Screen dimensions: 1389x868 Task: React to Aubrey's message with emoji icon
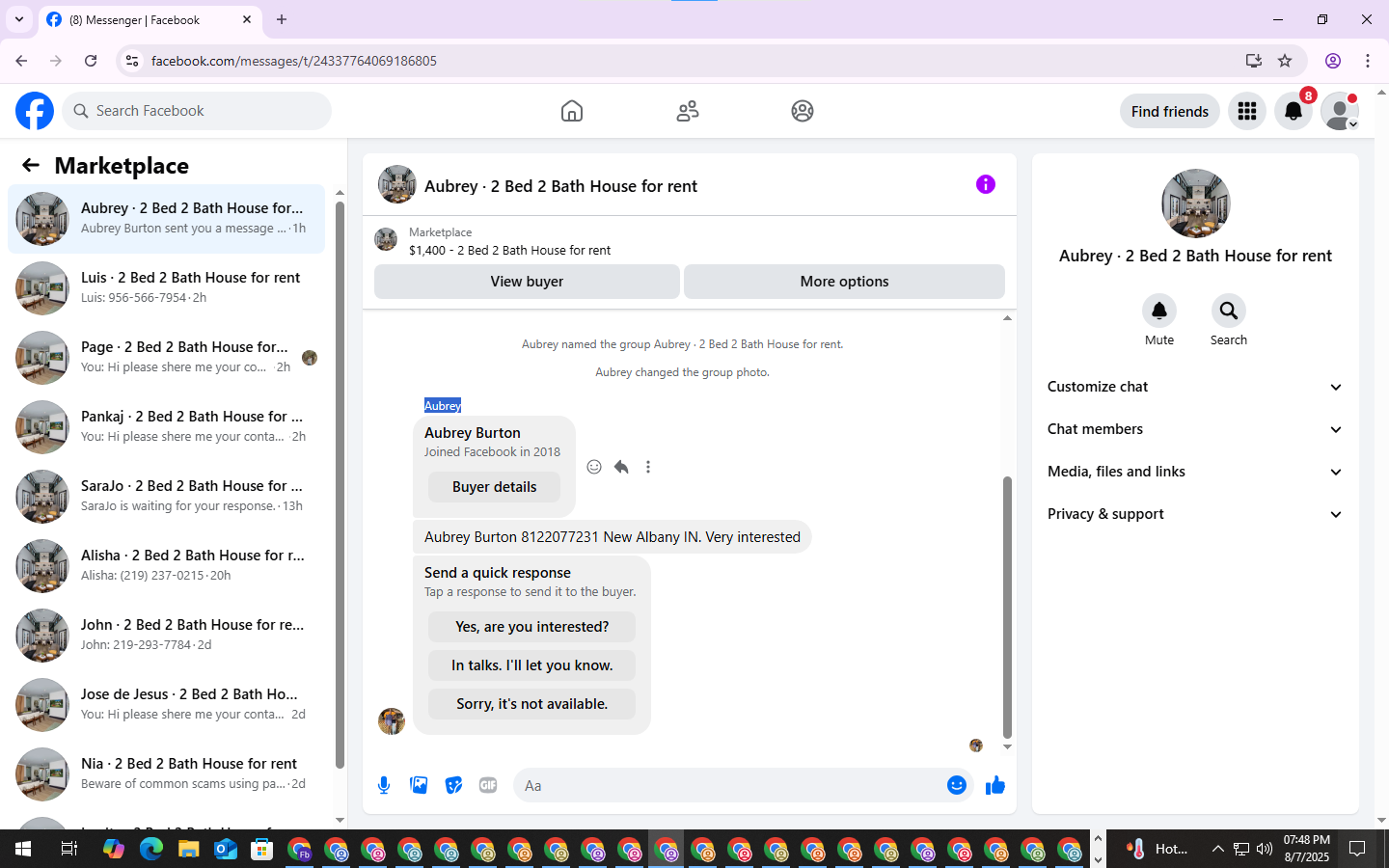[x=594, y=467]
